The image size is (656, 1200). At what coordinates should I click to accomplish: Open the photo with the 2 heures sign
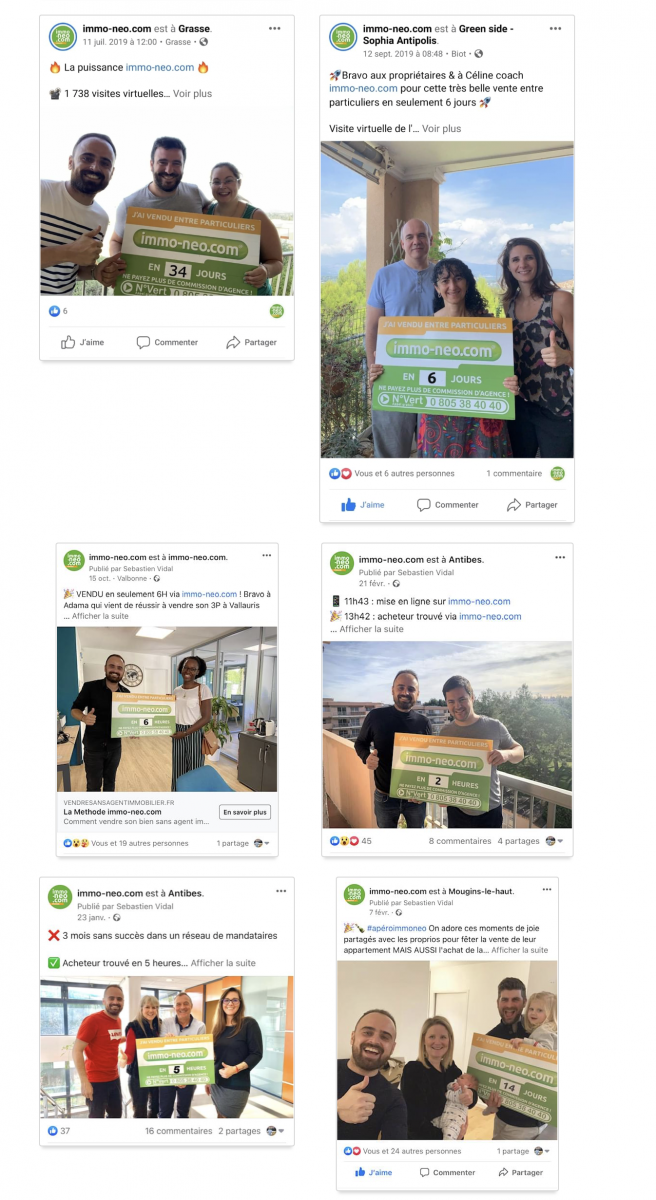(447, 735)
